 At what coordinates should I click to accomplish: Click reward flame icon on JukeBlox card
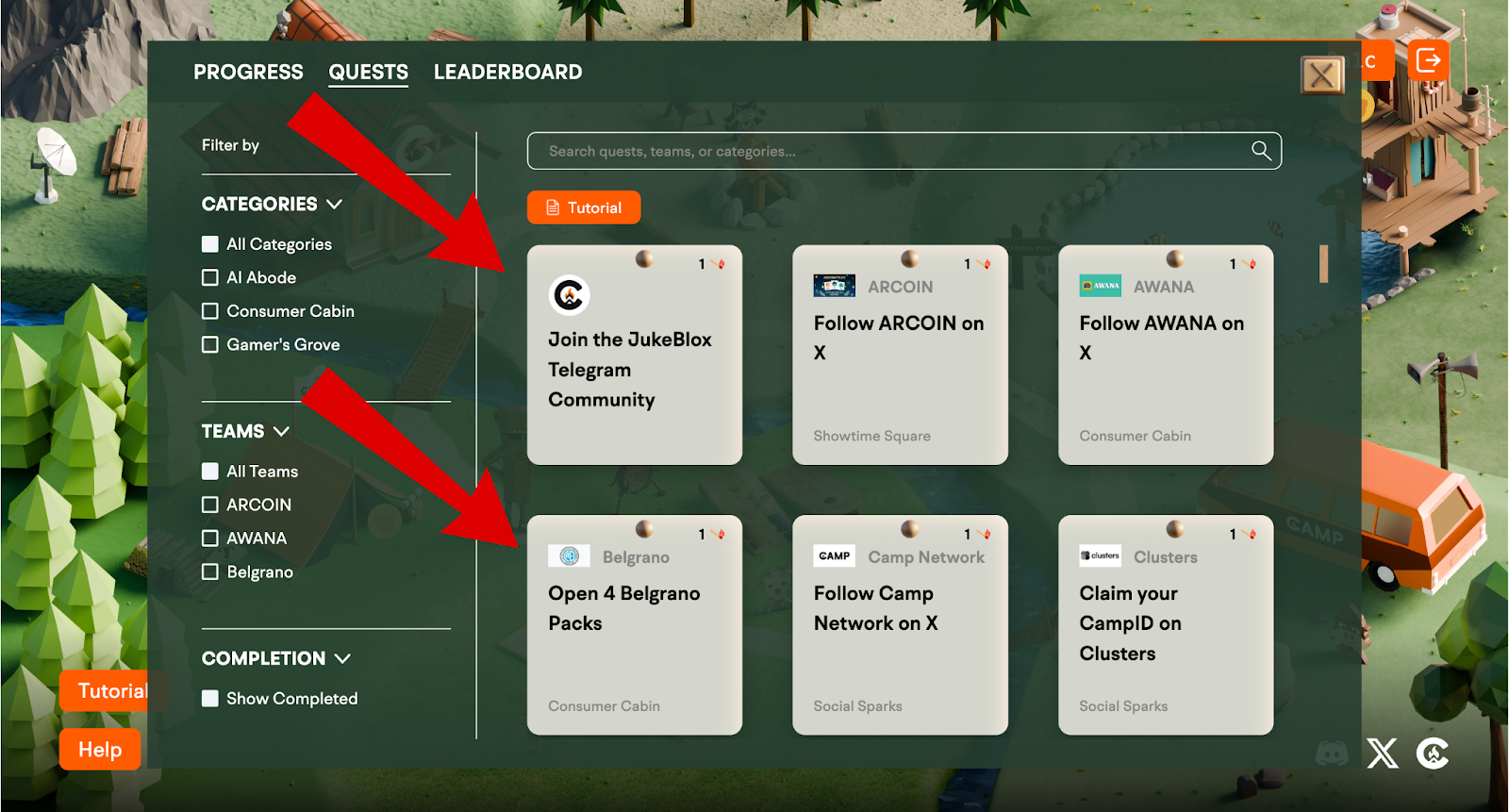719,264
